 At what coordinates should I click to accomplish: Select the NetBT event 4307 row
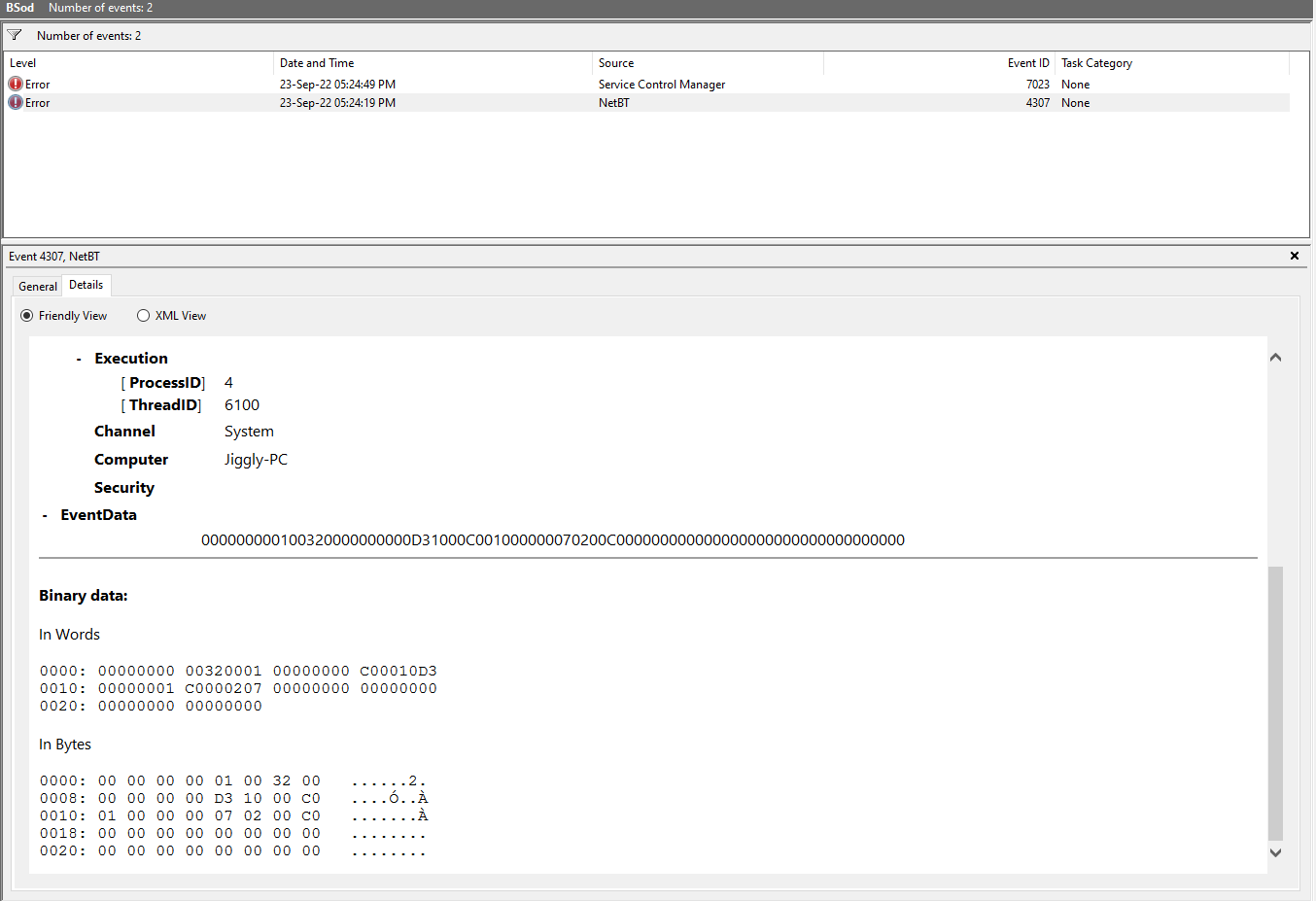[x=648, y=102]
